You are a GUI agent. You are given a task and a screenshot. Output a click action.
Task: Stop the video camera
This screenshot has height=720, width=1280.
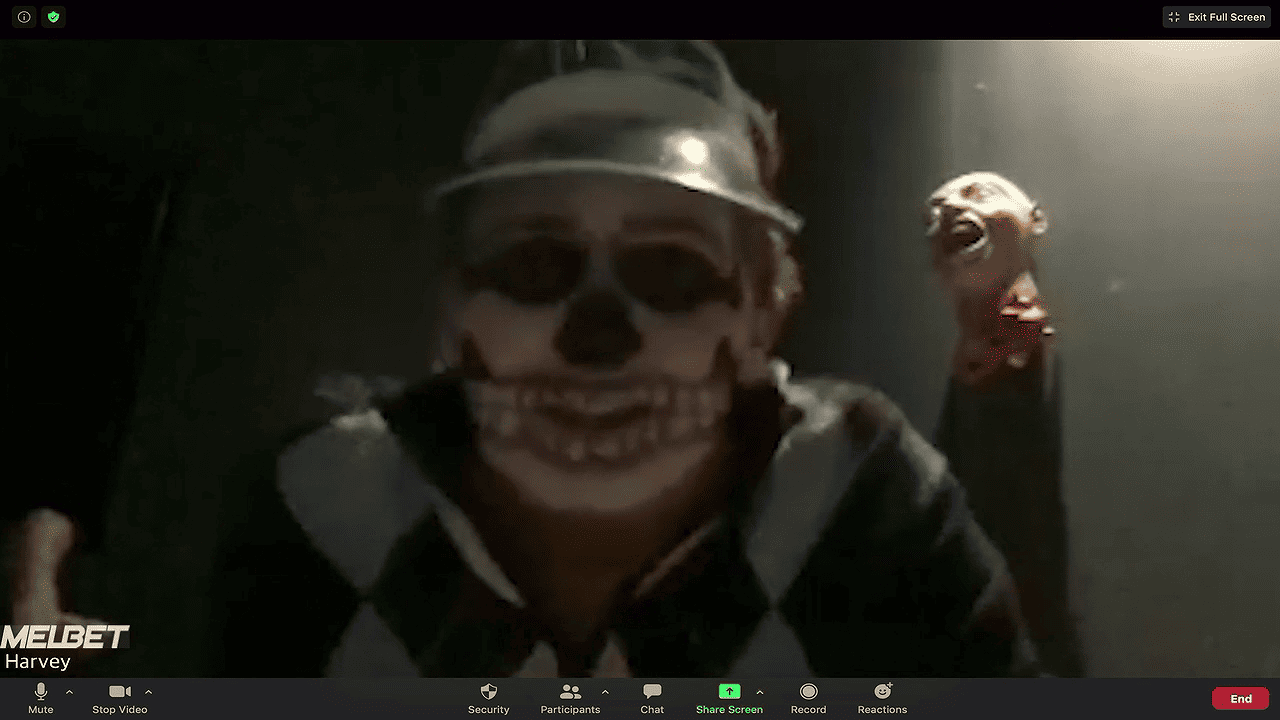[x=119, y=698]
